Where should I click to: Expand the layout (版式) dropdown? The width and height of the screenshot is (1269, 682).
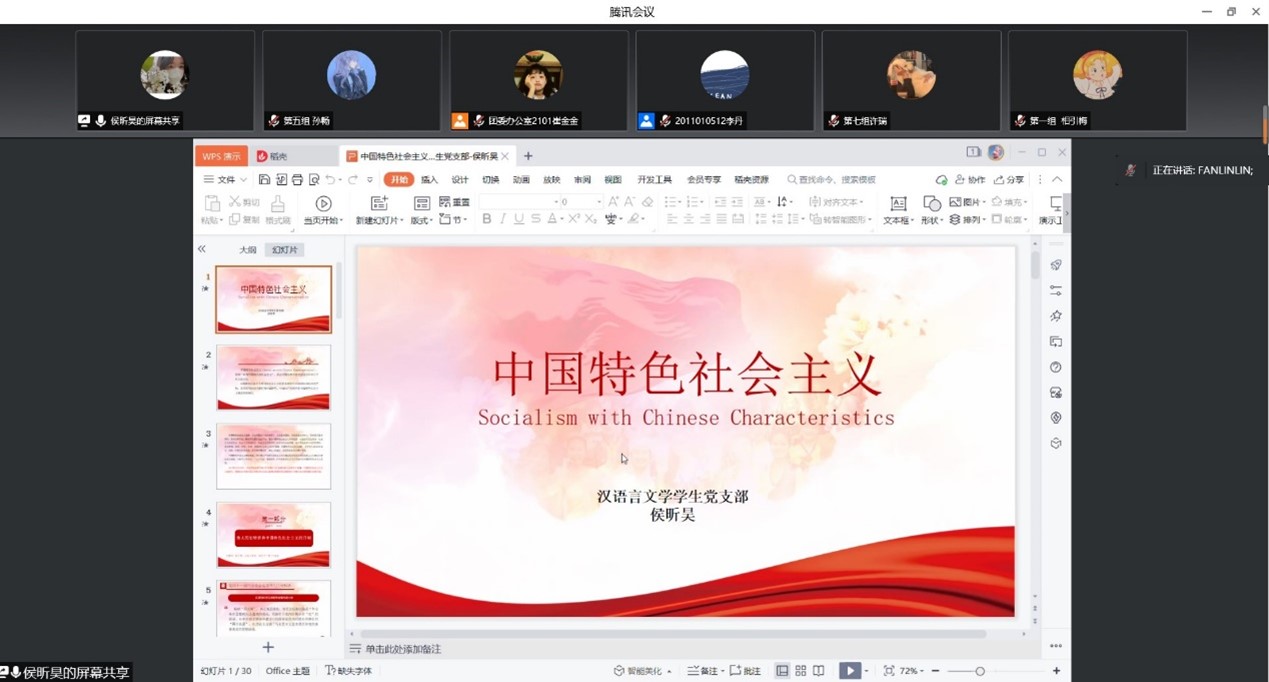pyautogui.click(x=421, y=220)
